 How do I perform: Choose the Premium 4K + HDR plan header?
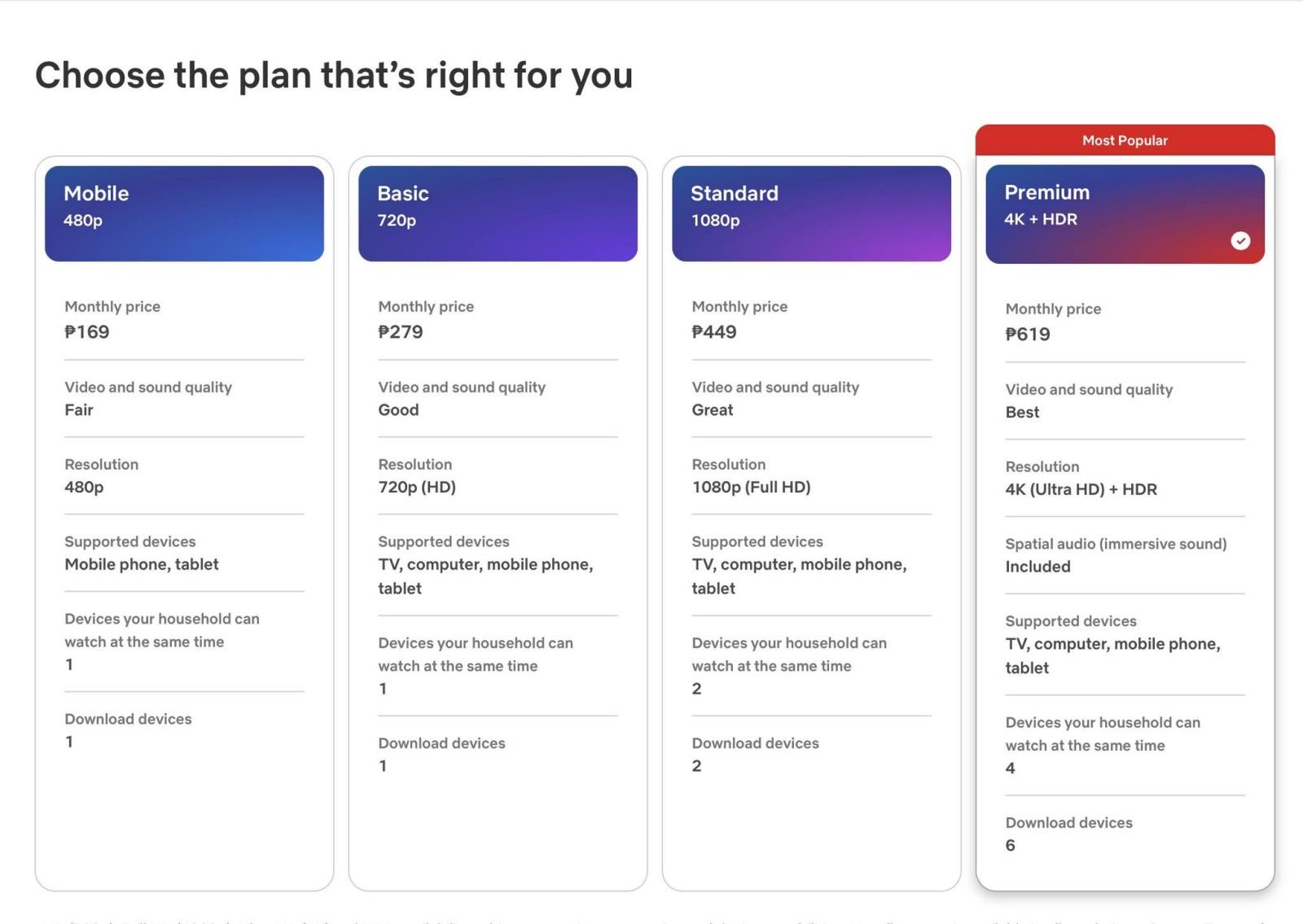pos(1125,214)
